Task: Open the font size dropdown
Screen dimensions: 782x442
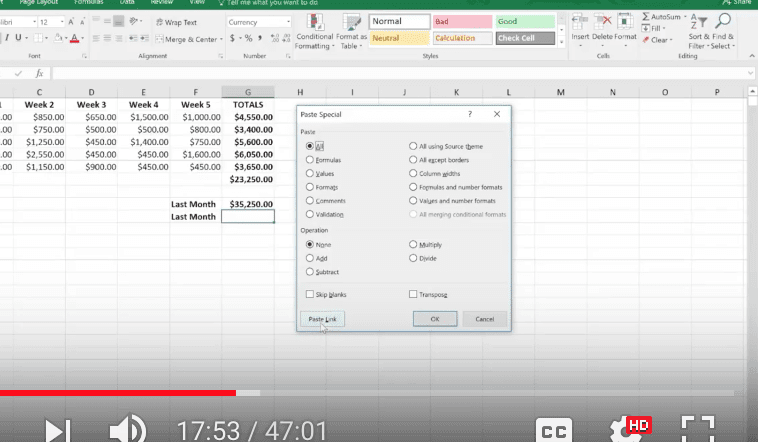Action: coord(62,22)
